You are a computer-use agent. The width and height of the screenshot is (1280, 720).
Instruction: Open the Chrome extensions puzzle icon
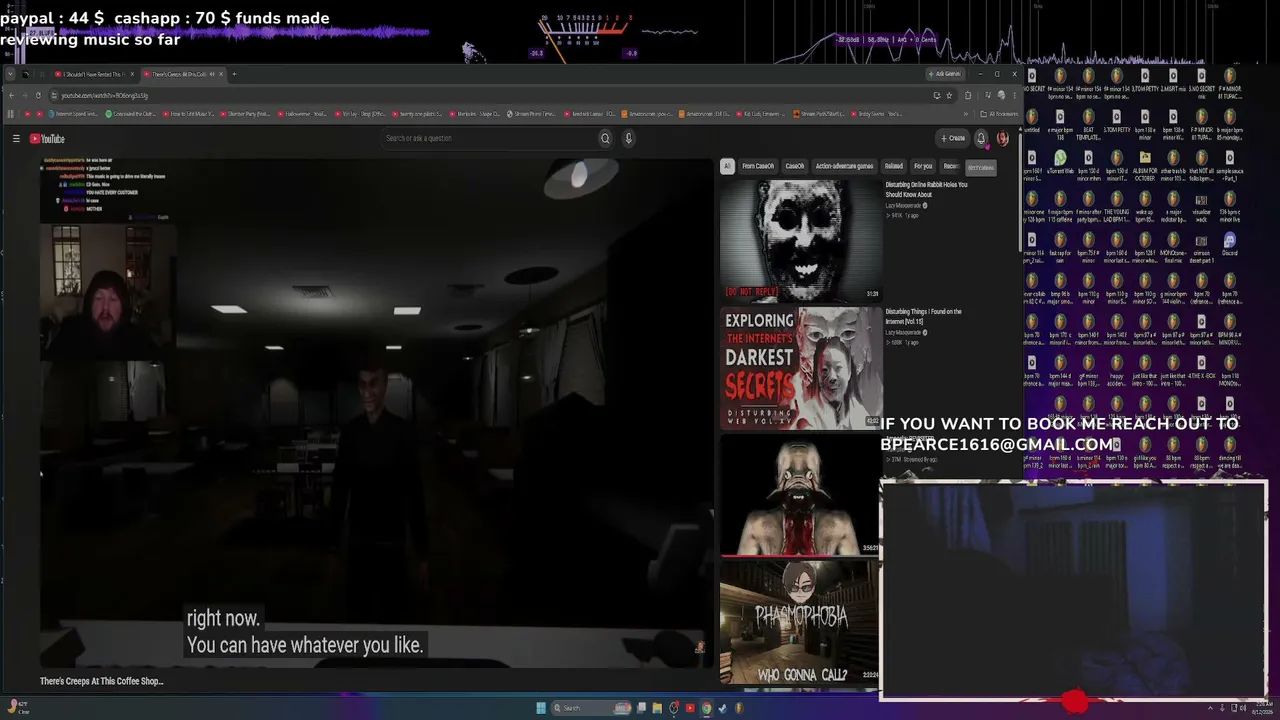coord(967,95)
